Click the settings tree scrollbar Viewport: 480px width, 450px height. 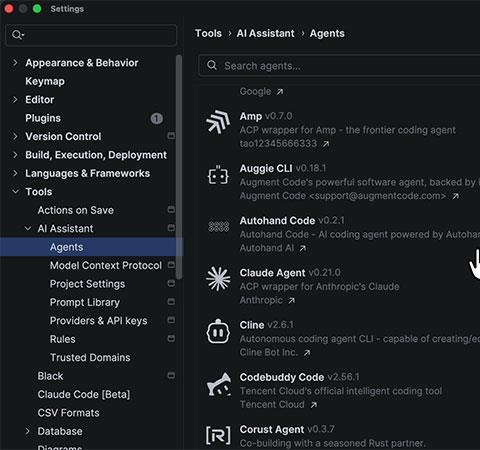(x=179, y=167)
